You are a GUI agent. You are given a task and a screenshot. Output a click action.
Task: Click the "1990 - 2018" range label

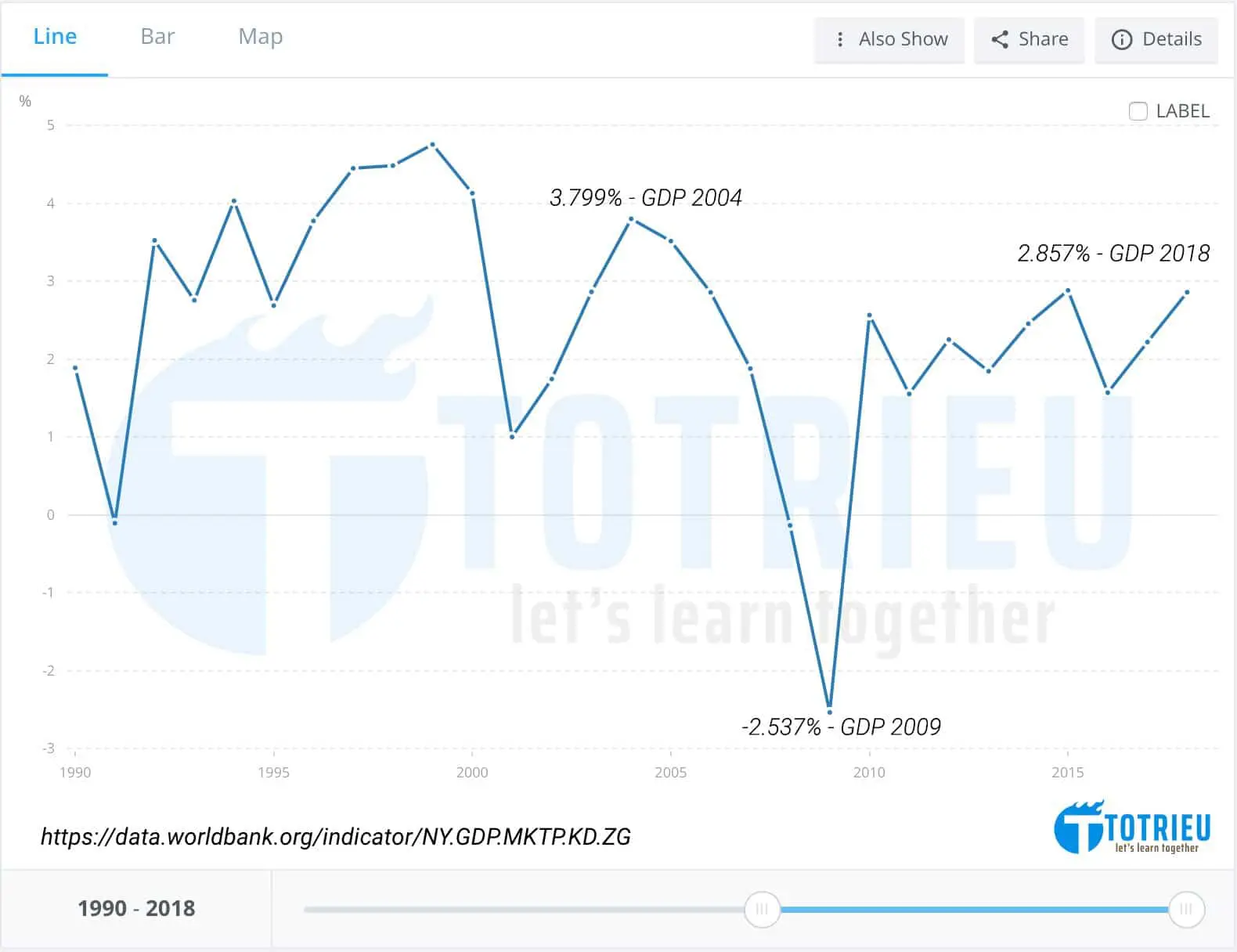pyautogui.click(x=136, y=908)
